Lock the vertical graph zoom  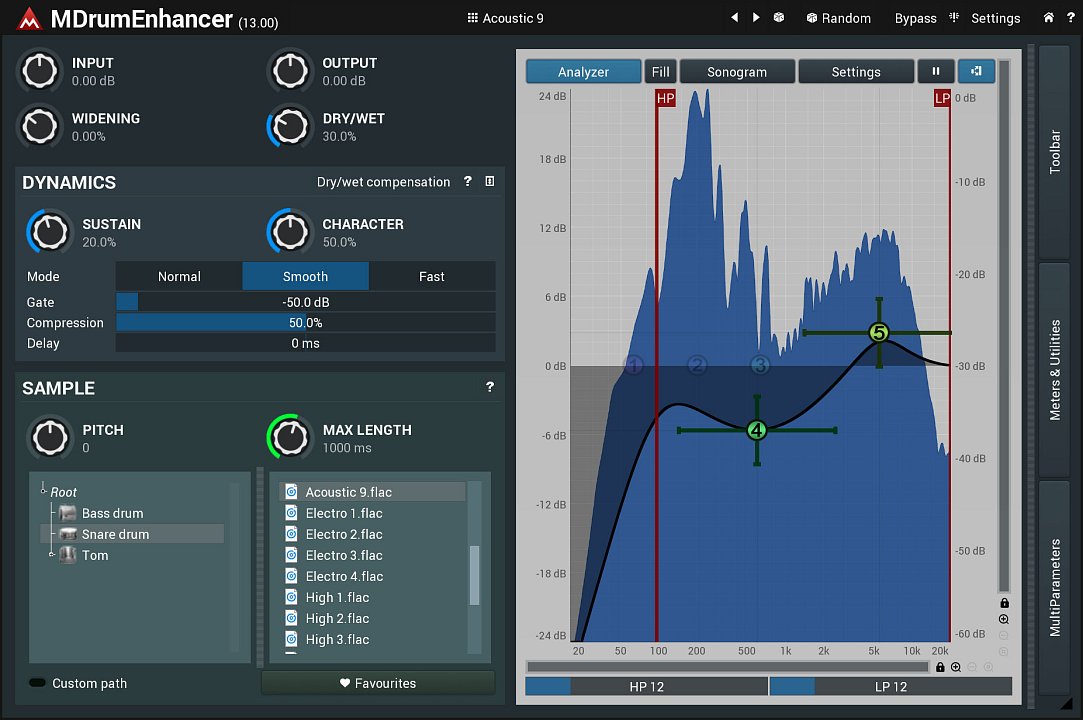(1004, 603)
